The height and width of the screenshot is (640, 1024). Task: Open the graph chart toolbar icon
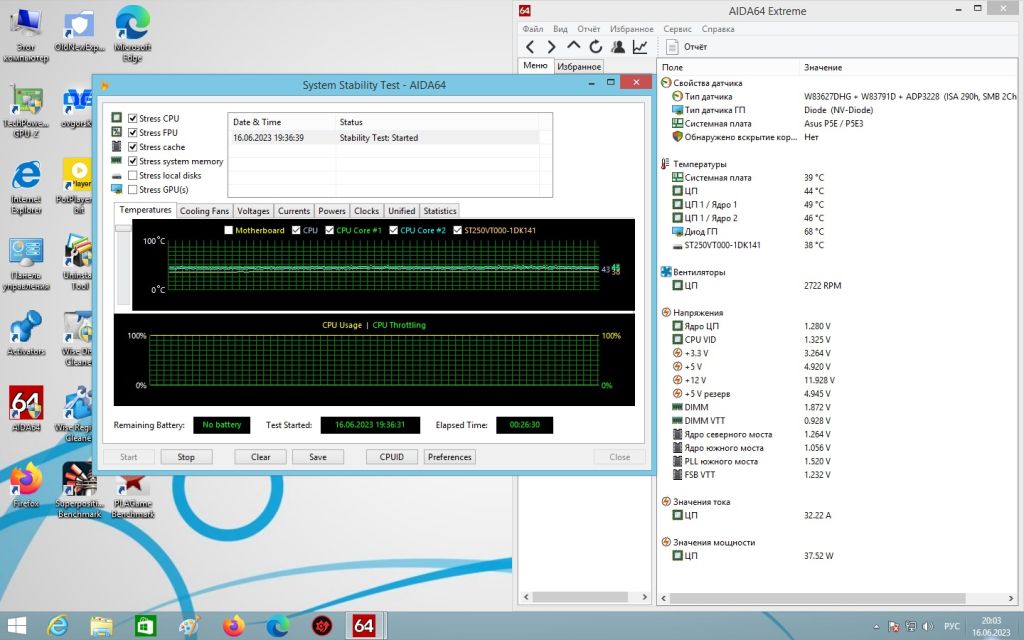pyautogui.click(x=640, y=47)
